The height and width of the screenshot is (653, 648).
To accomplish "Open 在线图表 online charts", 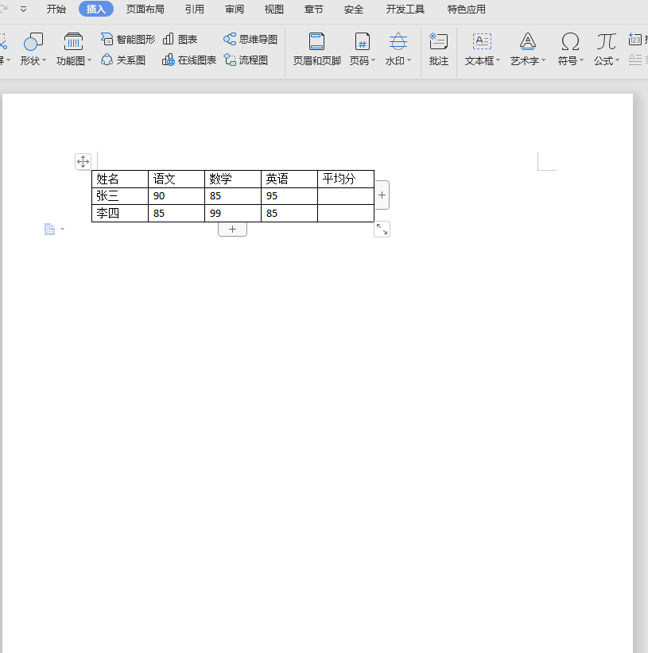I will 189,60.
